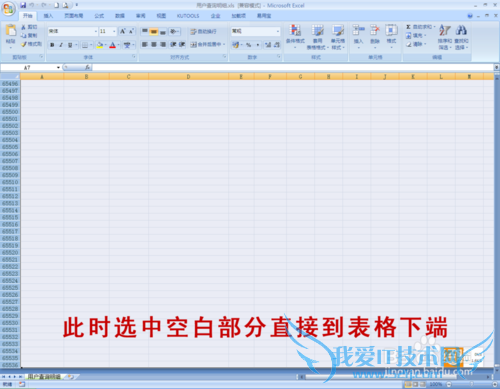Open print preview from quick access toolbar
500x389 pixels.
click(66, 5)
